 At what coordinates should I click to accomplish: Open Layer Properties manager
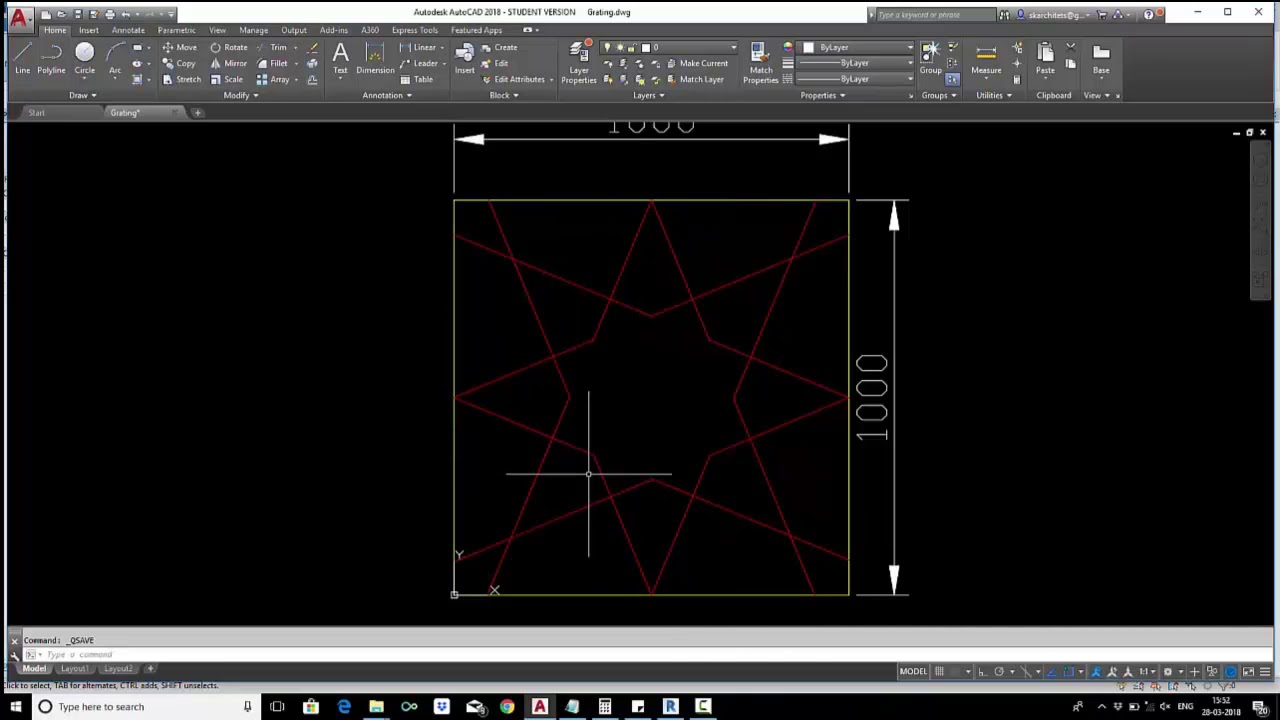click(x=579, y=62)
